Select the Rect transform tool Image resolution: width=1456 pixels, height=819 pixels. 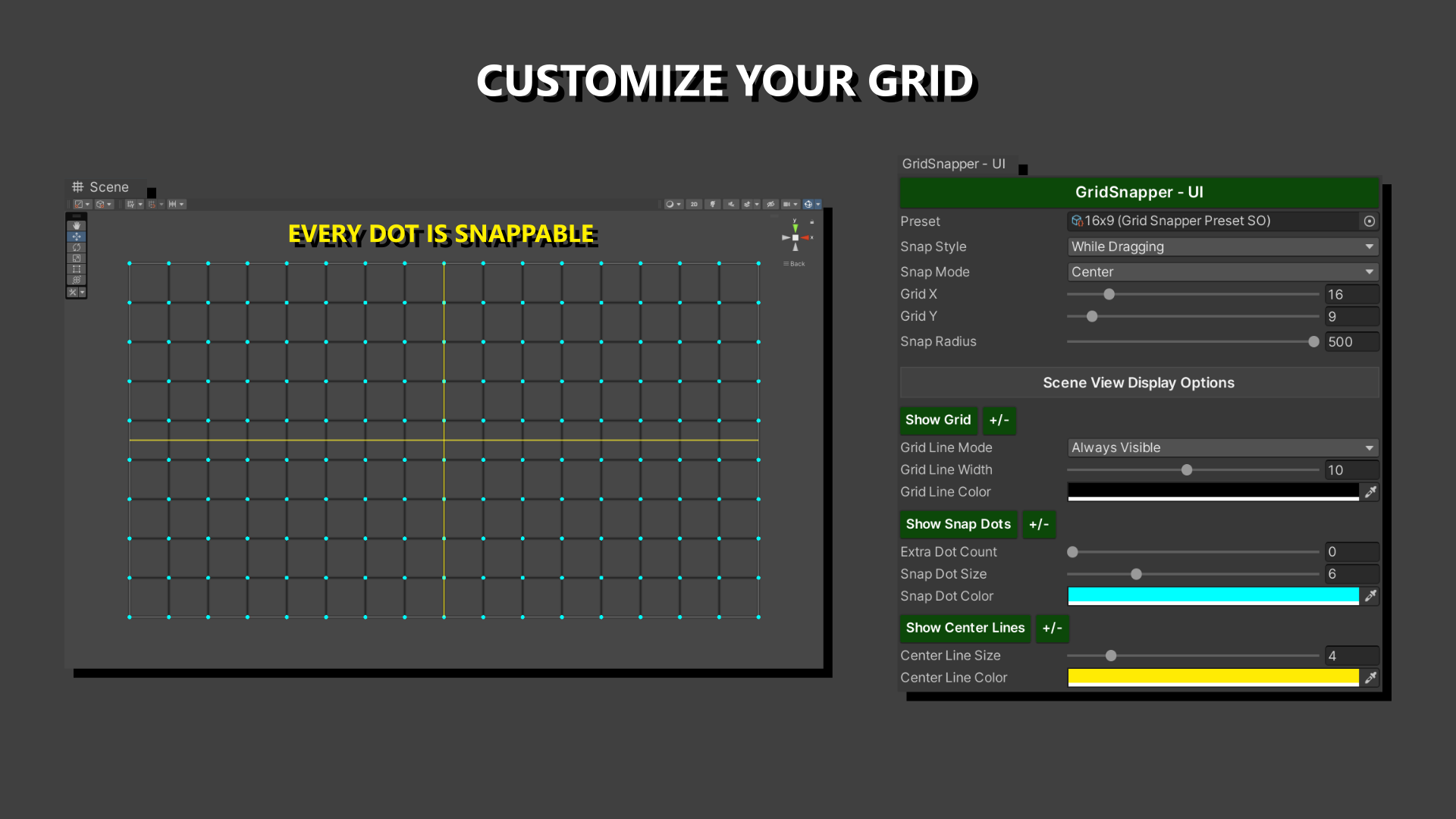click(x=76, y=268)
